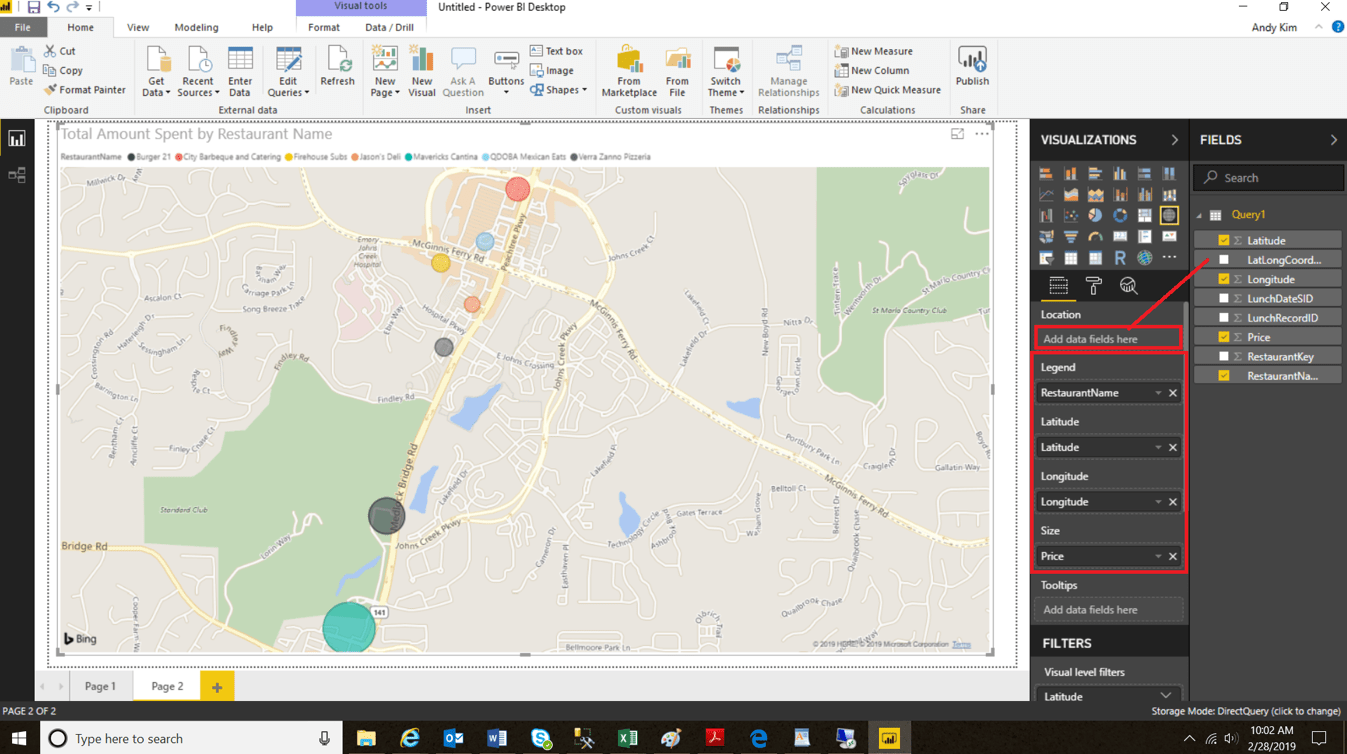The image size is (1347, 754).
Task: Click New Measure in Calculations
Action: click(x=874, y=51)
